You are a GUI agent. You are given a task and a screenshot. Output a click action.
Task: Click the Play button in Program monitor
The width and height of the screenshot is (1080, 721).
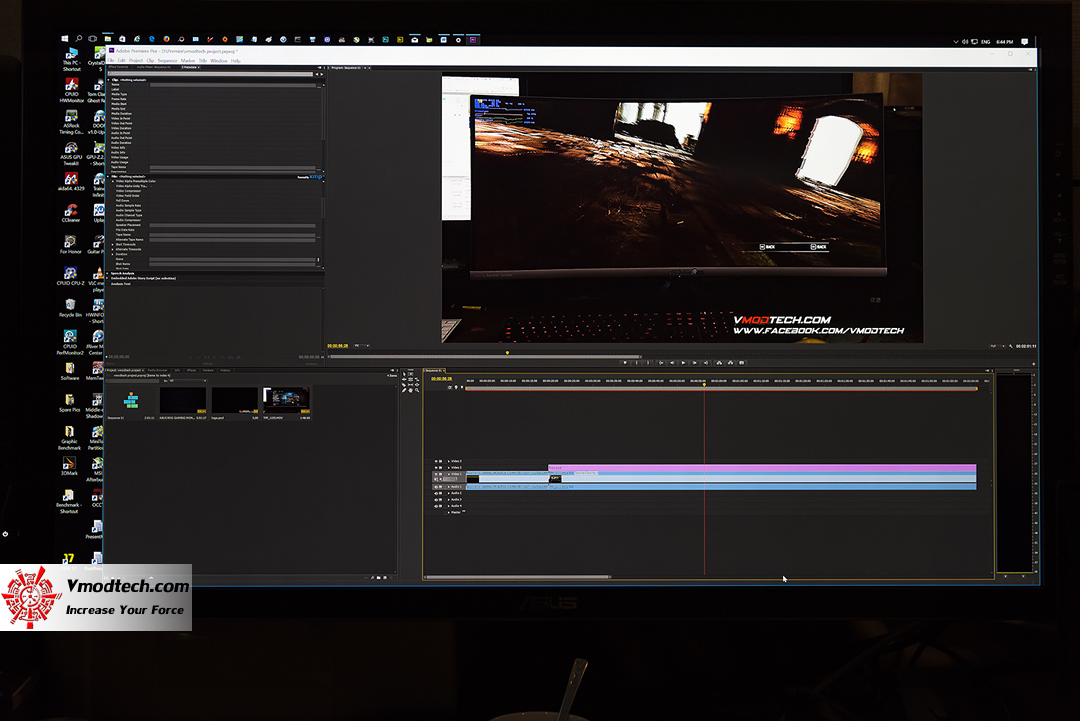[683, 363]
